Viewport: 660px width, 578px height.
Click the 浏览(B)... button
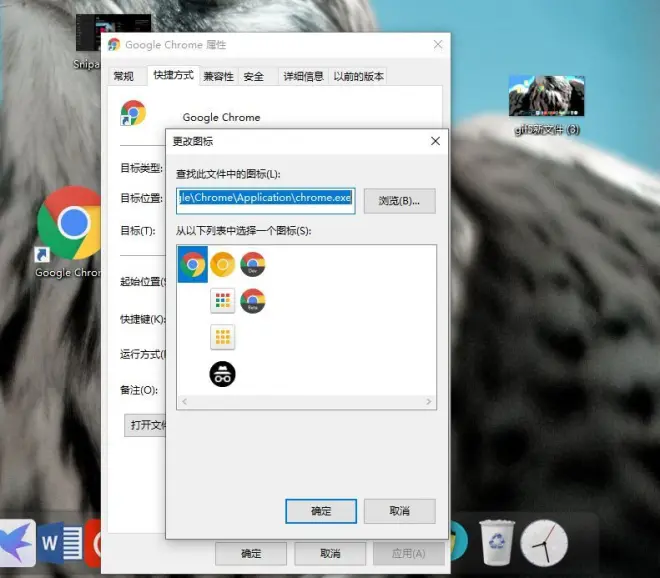click(x=399, y=201)
